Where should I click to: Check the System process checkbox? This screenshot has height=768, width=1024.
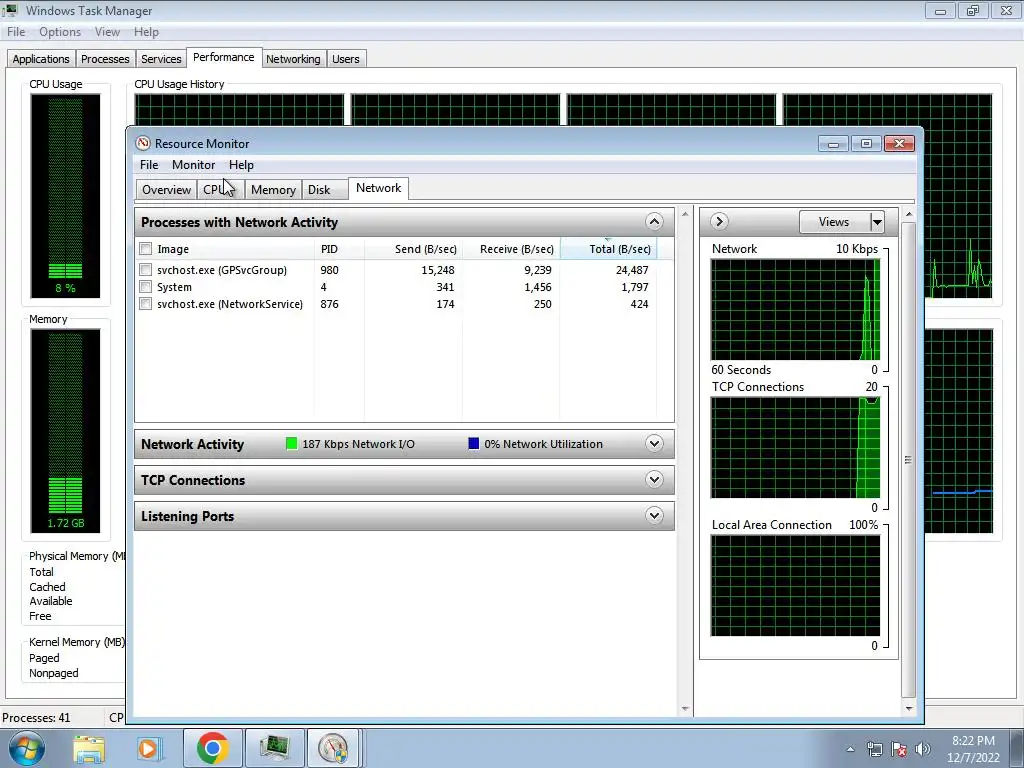pyautogui.click(x=146, y=287)
